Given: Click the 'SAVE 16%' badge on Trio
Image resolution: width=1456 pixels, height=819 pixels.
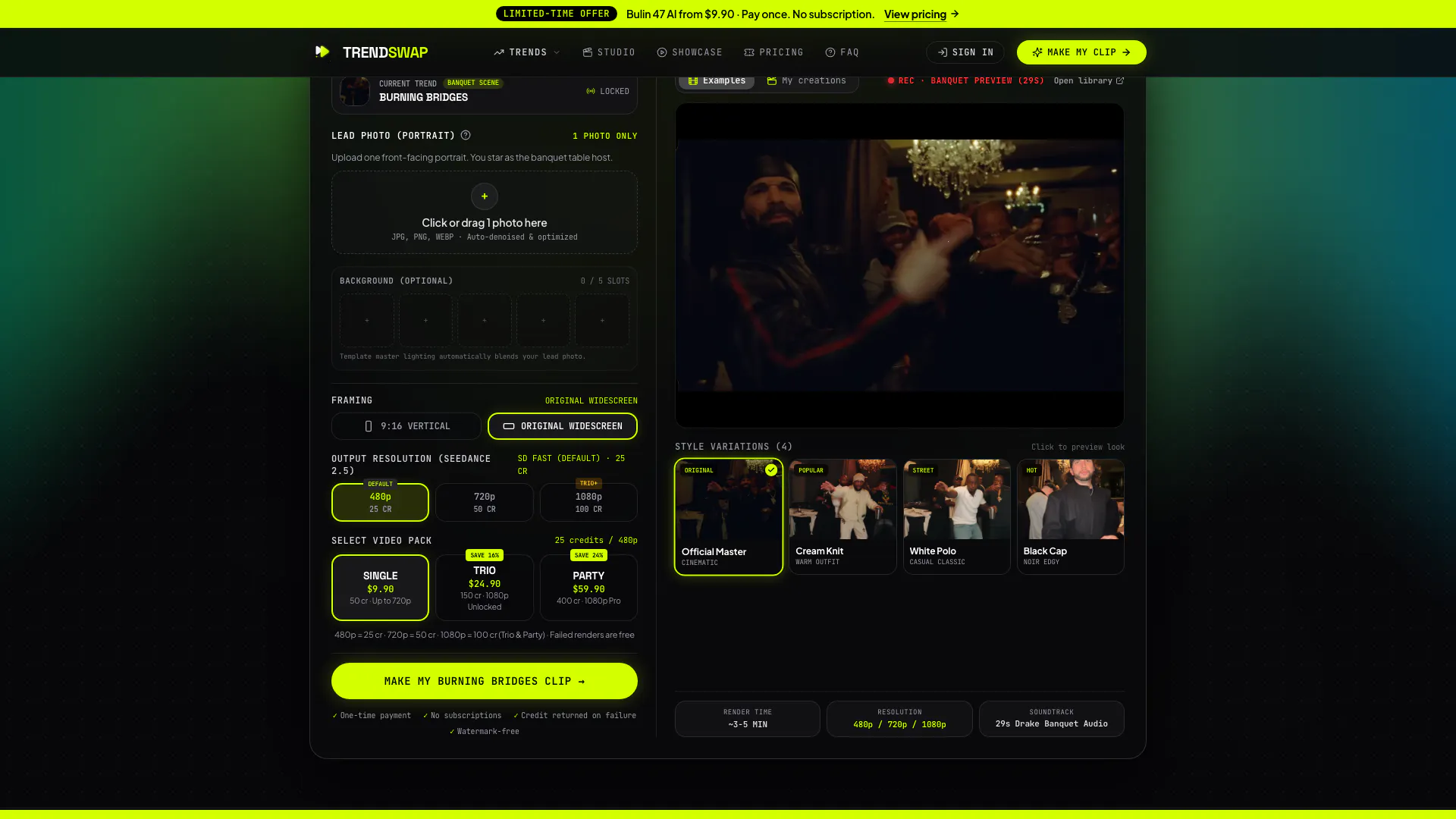Looking at the screenshot, I should pos(485,555).
